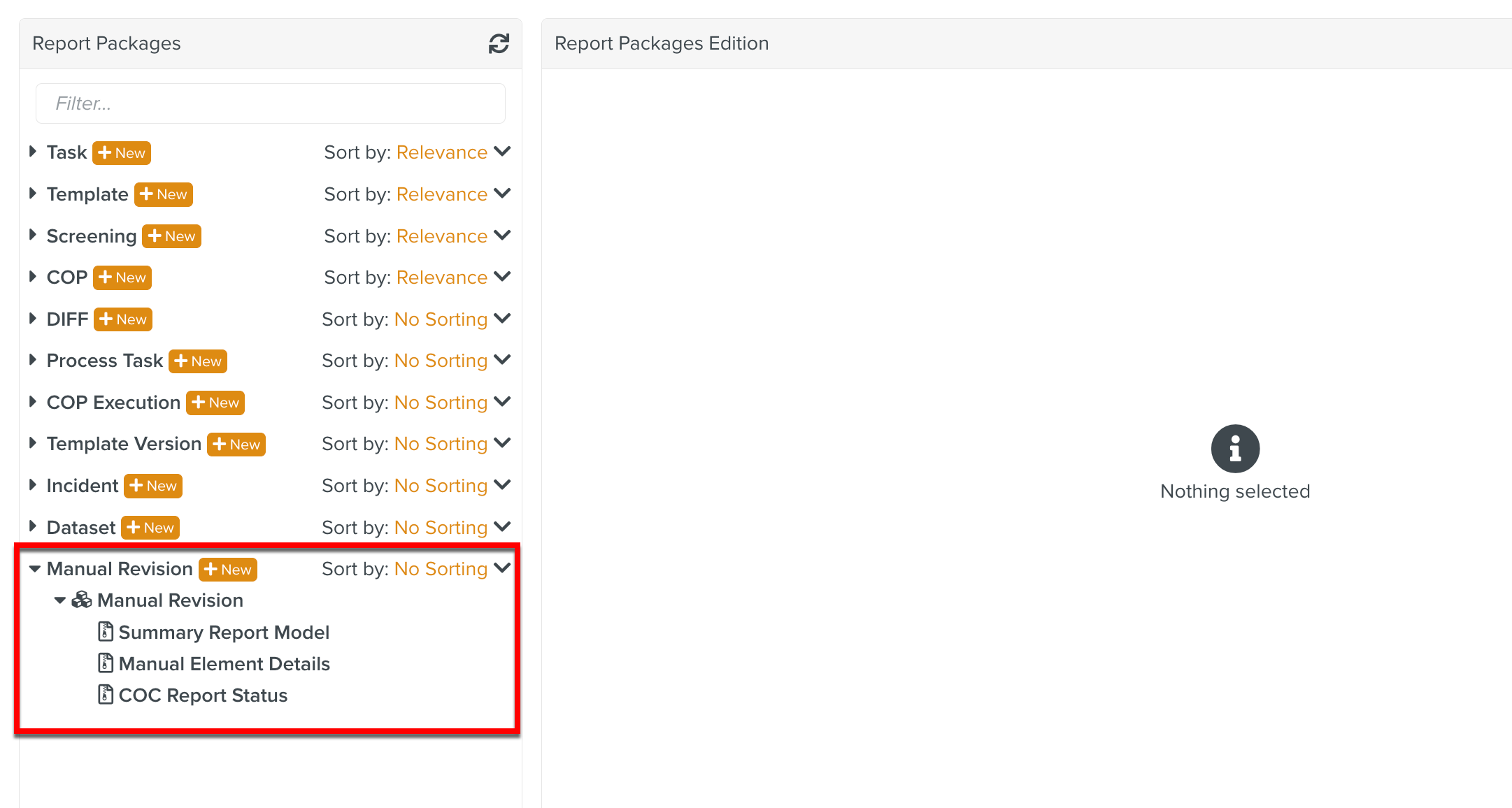Expand the Process Task tree node
The height and width of the screenshot is (808, 1512).
pos(33,360)
